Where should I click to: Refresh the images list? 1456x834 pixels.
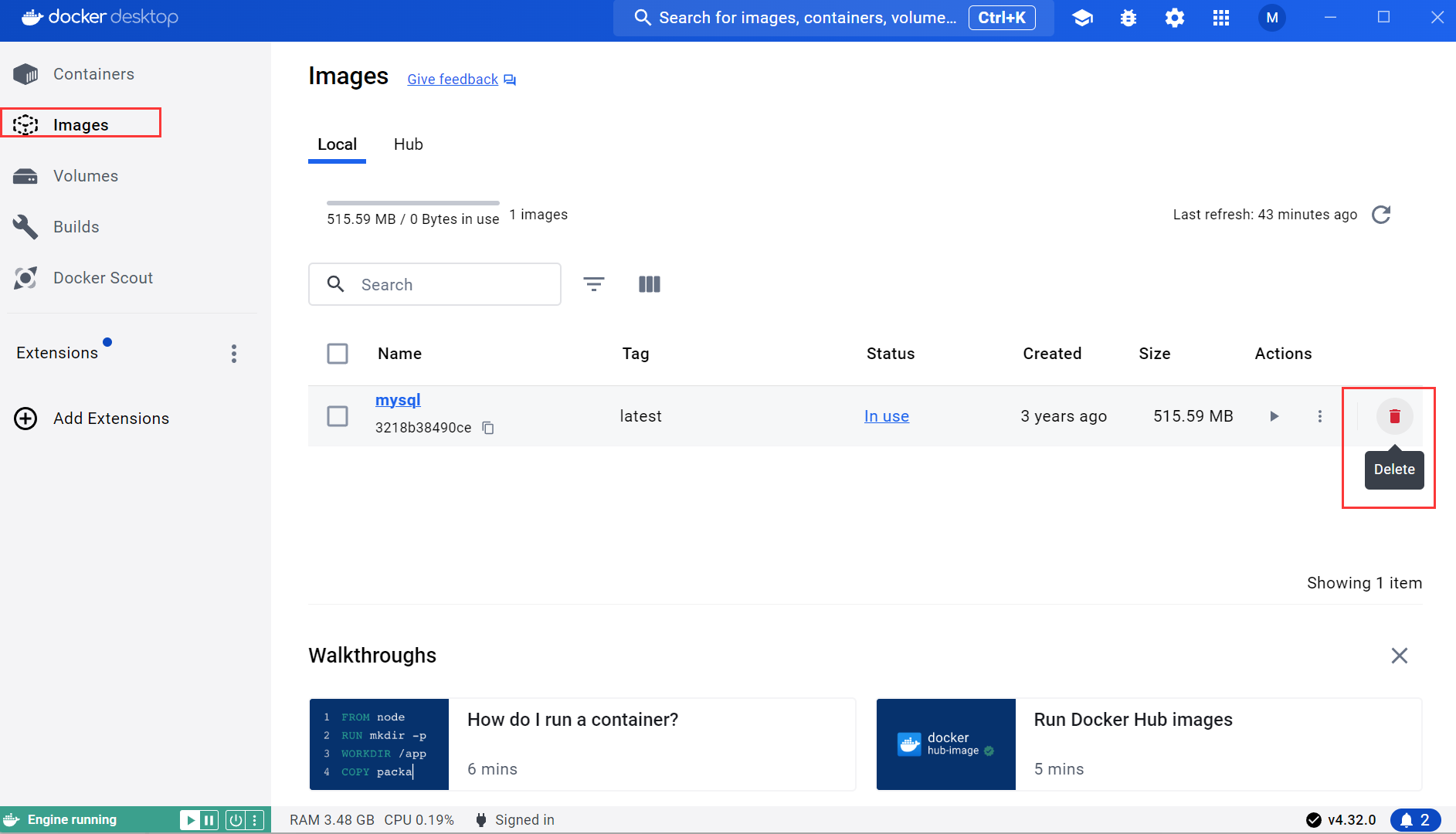click(x=1381, y=215)
